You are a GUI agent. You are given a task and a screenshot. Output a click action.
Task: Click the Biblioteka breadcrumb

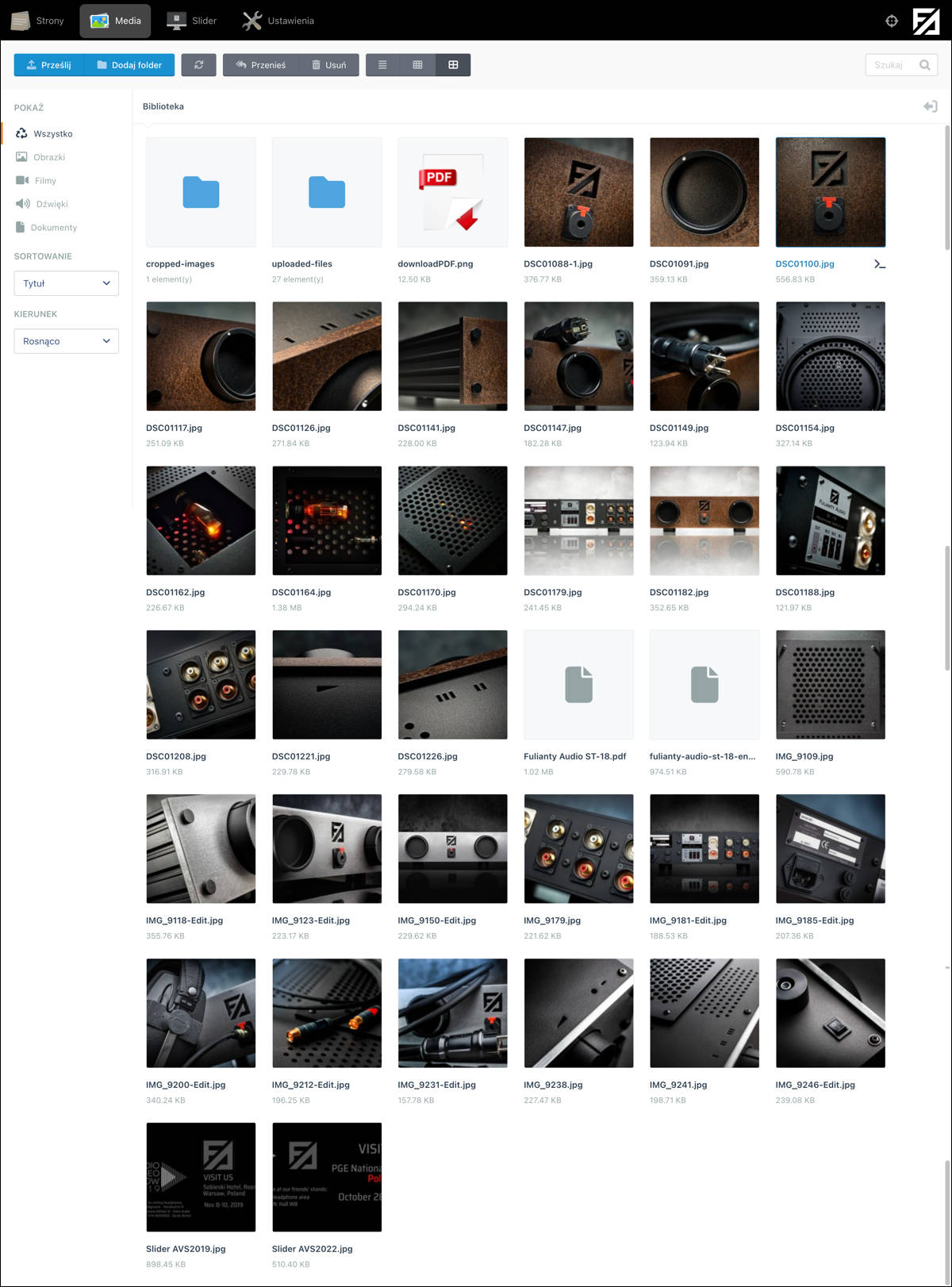pos(163,106)
